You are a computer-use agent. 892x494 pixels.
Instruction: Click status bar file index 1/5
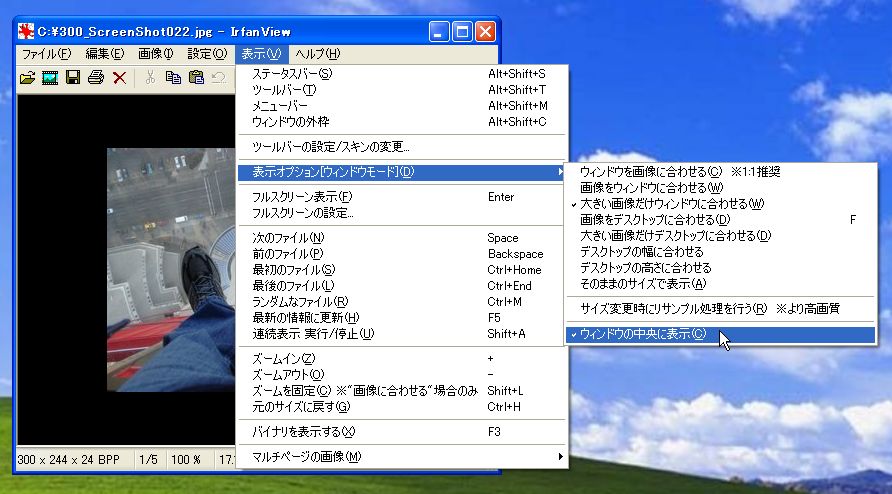pos(148,459)
